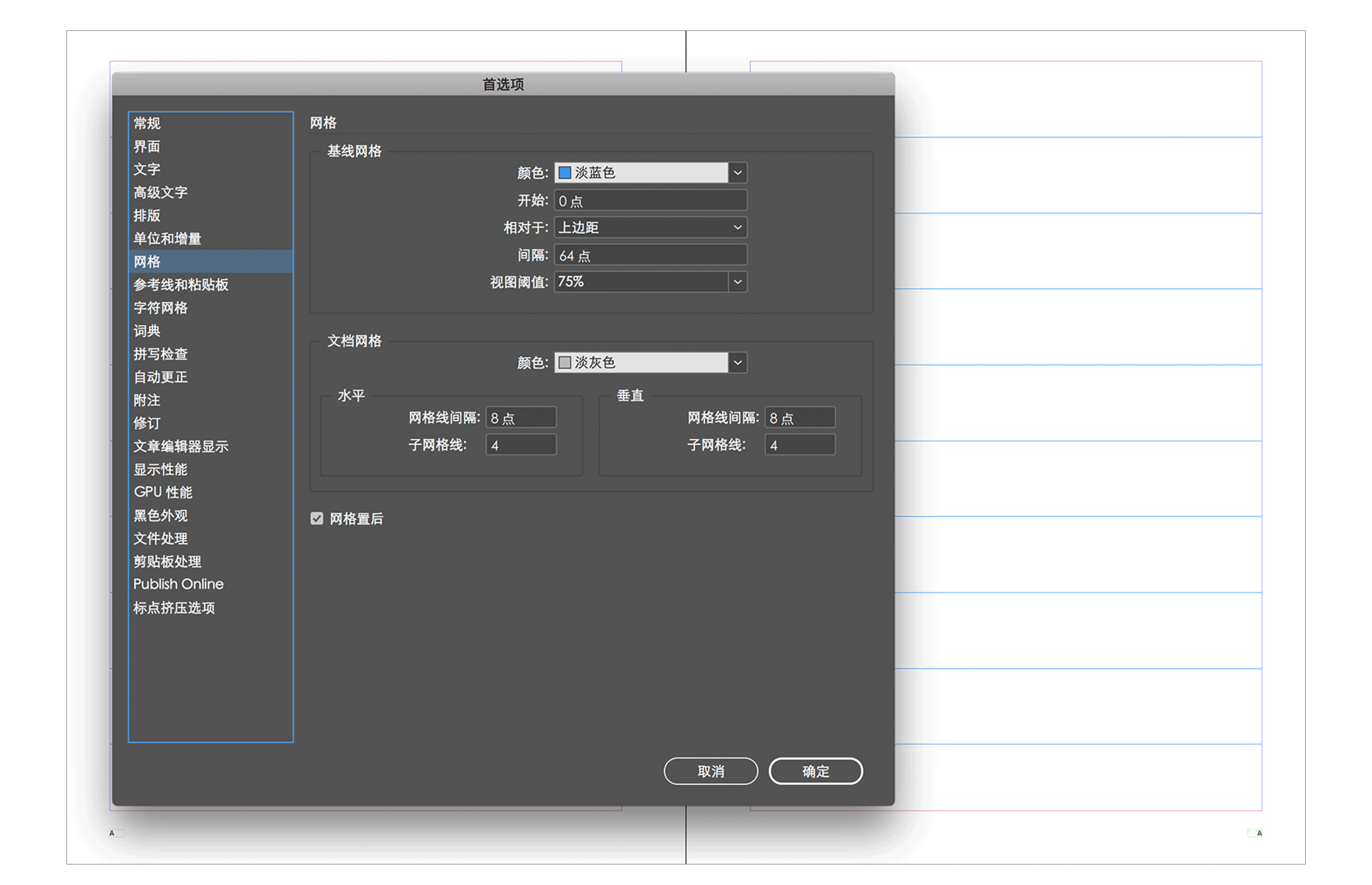Open the 参考线和粘贴板 category
Viewport: 1372px width, 885px height.
point(181,284)
